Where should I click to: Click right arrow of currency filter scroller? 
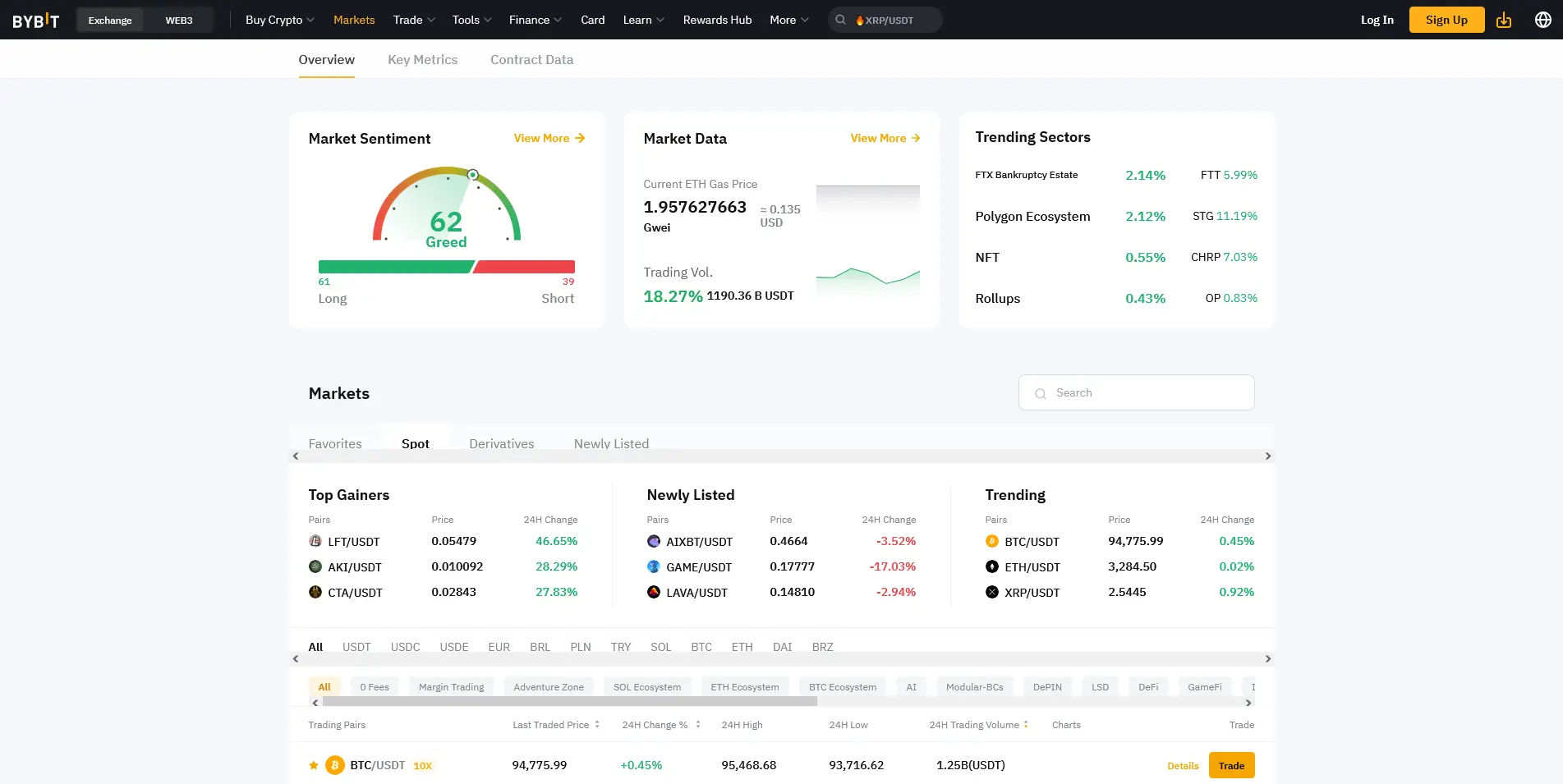tap(1268, 658)
